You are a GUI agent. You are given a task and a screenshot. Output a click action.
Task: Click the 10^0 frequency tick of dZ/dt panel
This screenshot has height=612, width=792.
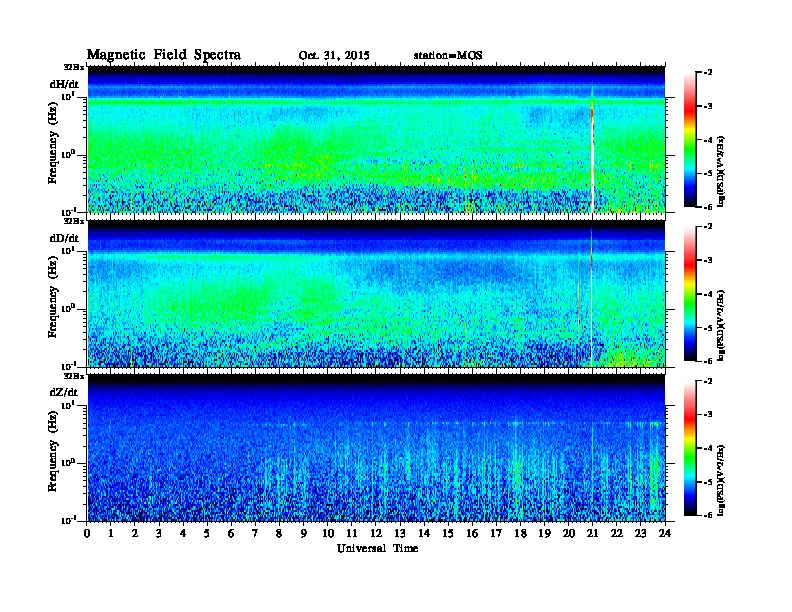click(x=68, y=462)
